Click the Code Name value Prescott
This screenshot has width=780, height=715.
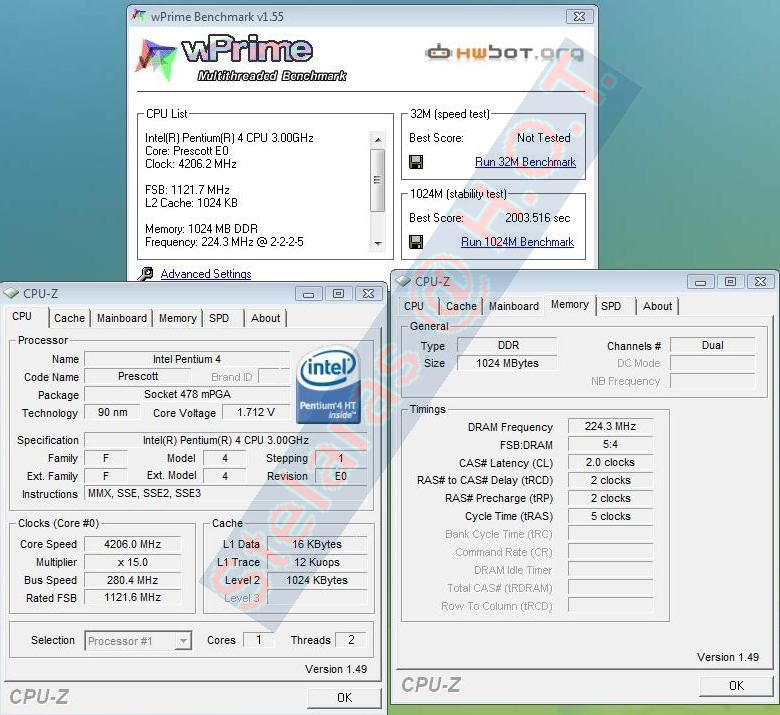pos(138,377)
